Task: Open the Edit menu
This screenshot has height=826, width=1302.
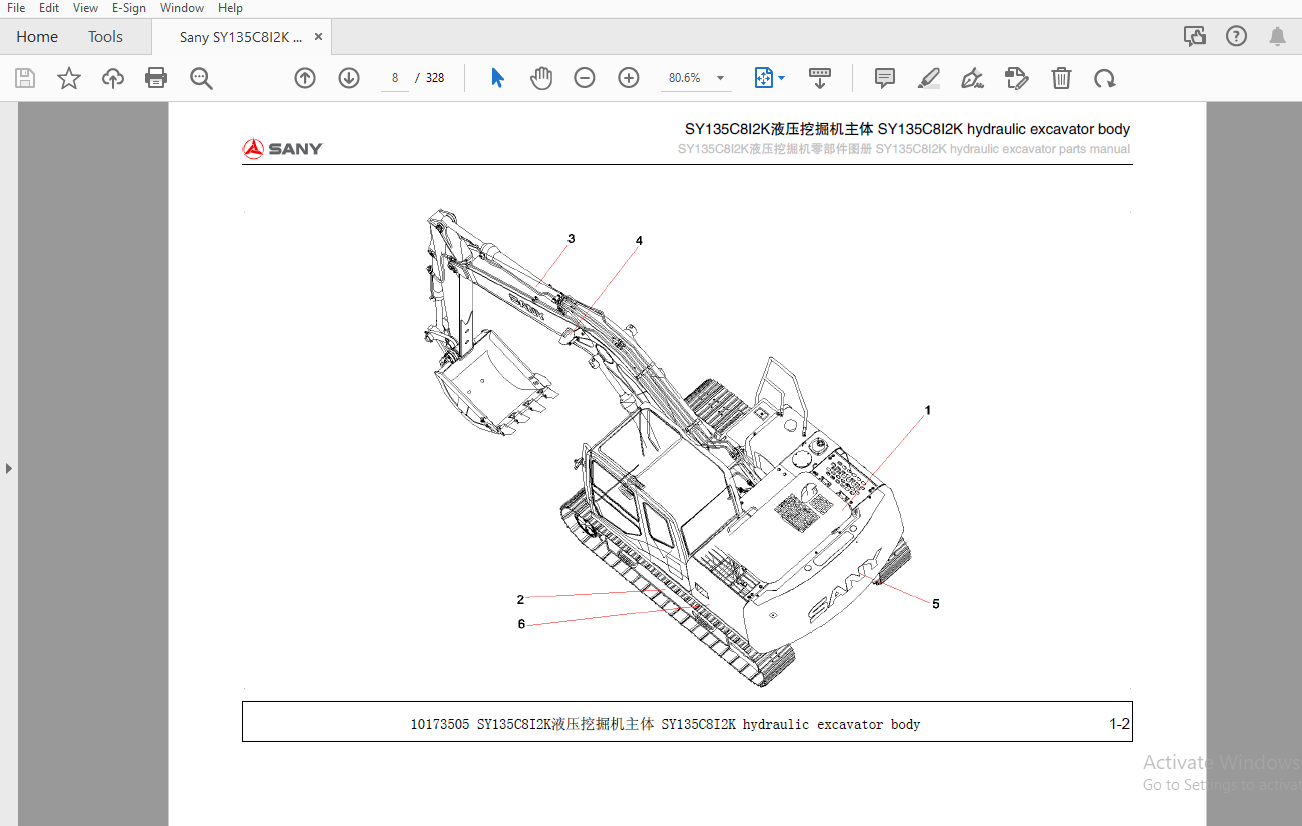Action: click(x=49, y=8)
